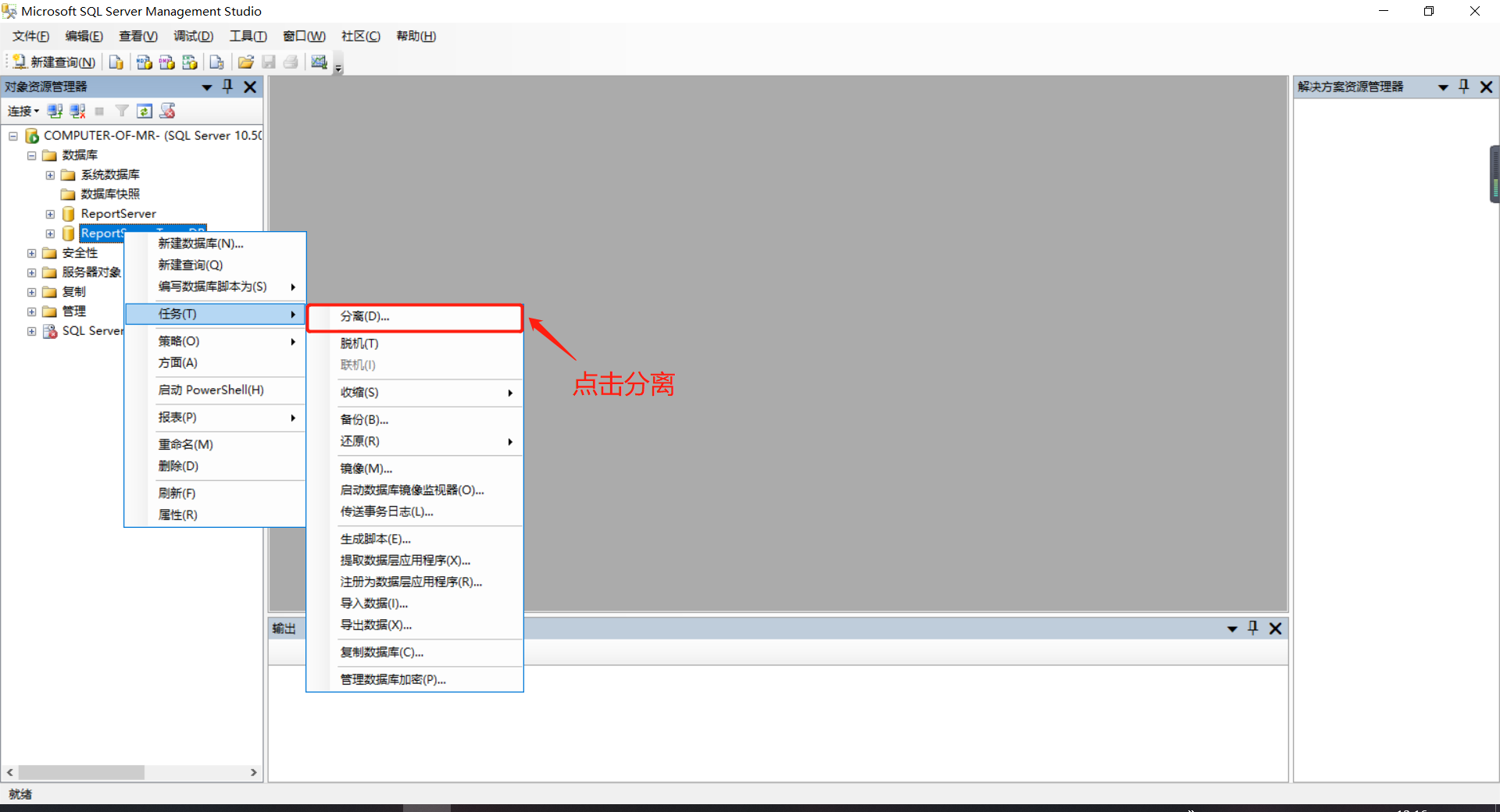
Task: Disconnect the server in Object Explorer
Action: click(x=77, y=111)
